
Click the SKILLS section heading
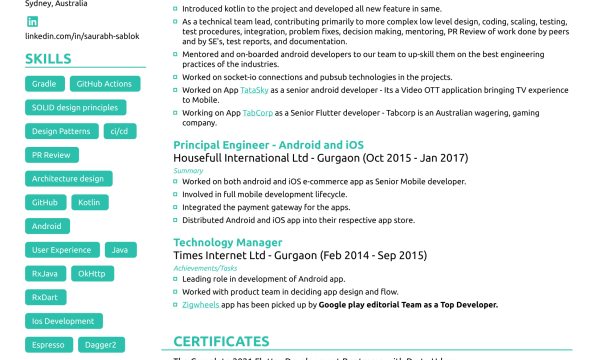coord(48,59)
